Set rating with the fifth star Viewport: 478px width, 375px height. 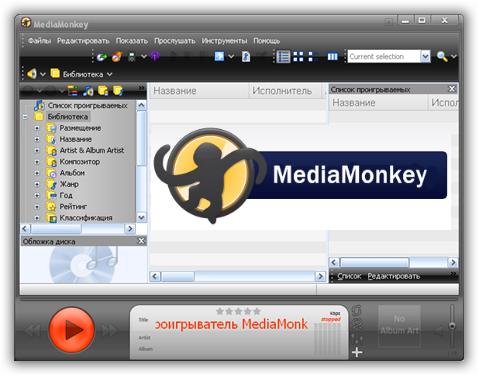pos(257,311)
